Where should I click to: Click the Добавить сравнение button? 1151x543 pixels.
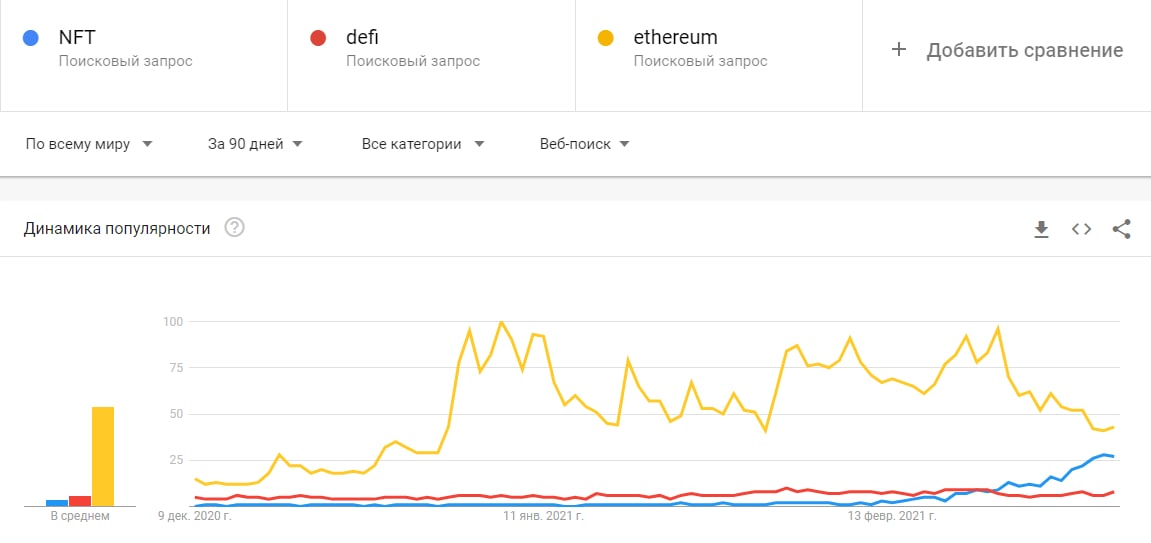tap(1024, 50)
